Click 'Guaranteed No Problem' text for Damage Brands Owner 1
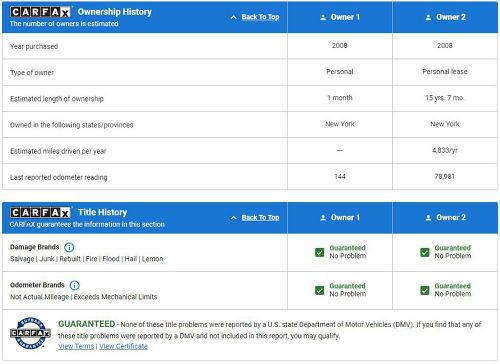This screenshot has width=500, height=364. click(x=348, y=252)
